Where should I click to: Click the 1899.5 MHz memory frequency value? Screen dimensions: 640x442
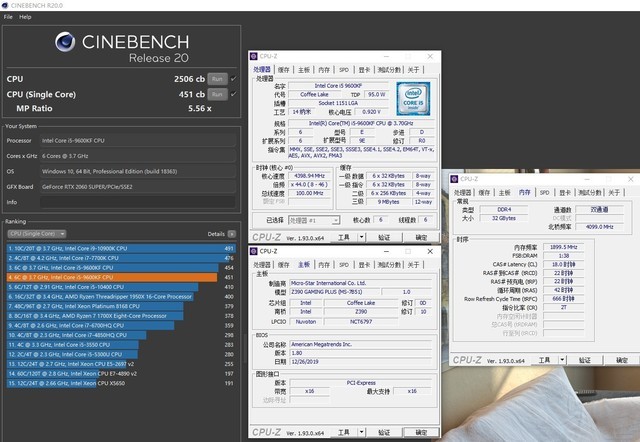click(x=564, y=247)
